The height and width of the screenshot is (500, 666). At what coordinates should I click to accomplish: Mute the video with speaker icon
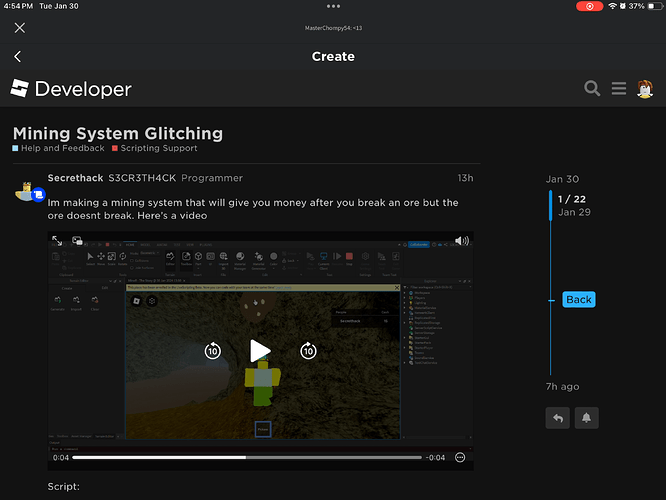coord(462,240)
